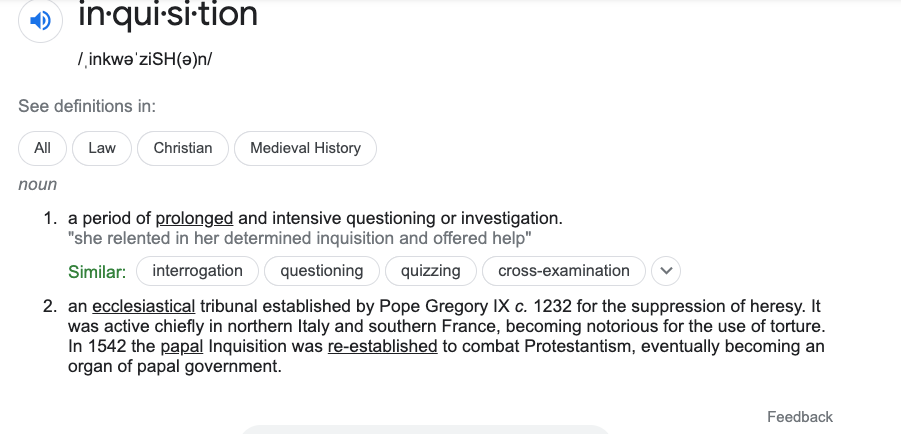901x434 pixels.
Task: Click the in·qui·si·tion headword
Action: pos(168,15)
